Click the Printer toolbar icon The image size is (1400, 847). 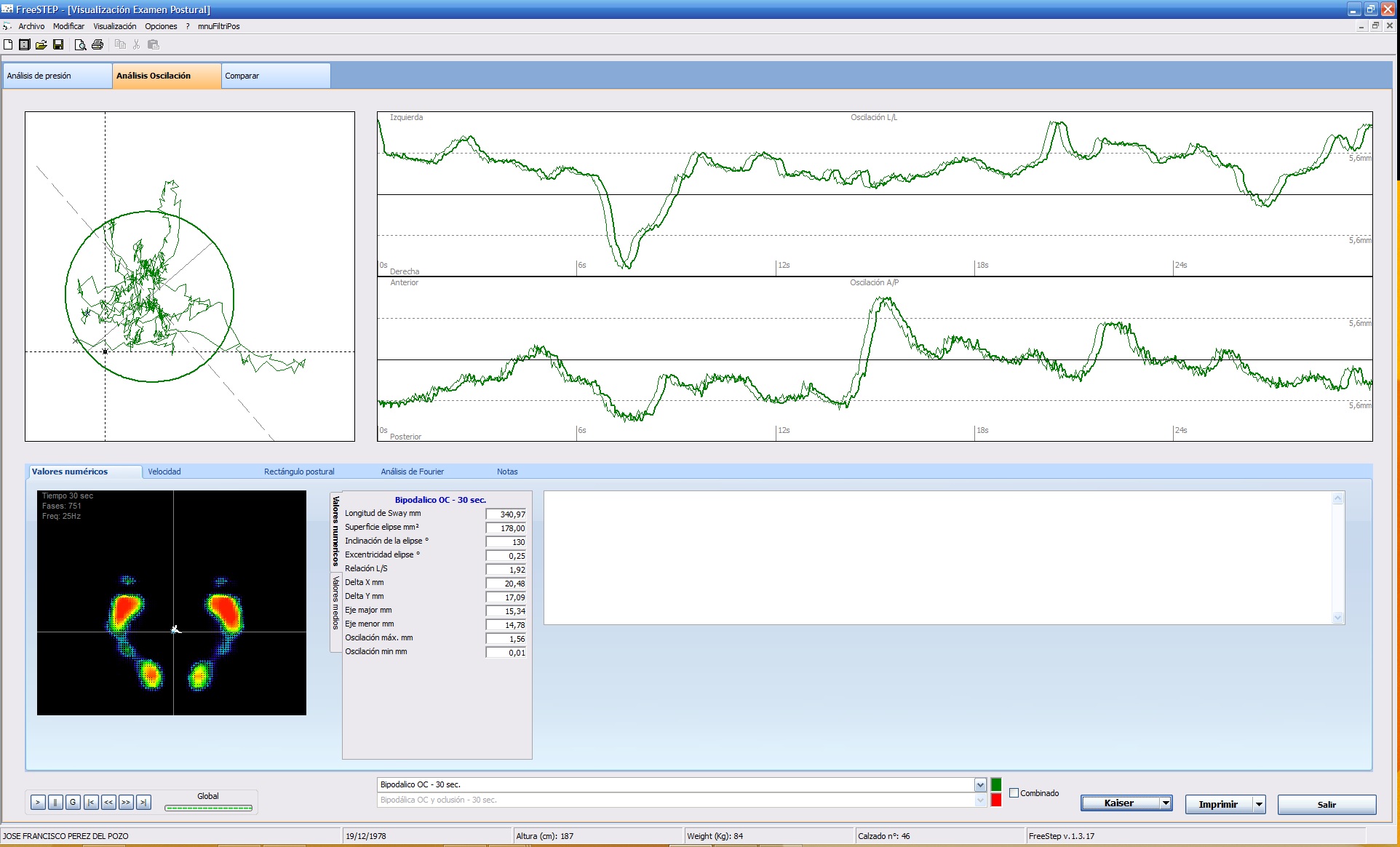tap(98, 44)
